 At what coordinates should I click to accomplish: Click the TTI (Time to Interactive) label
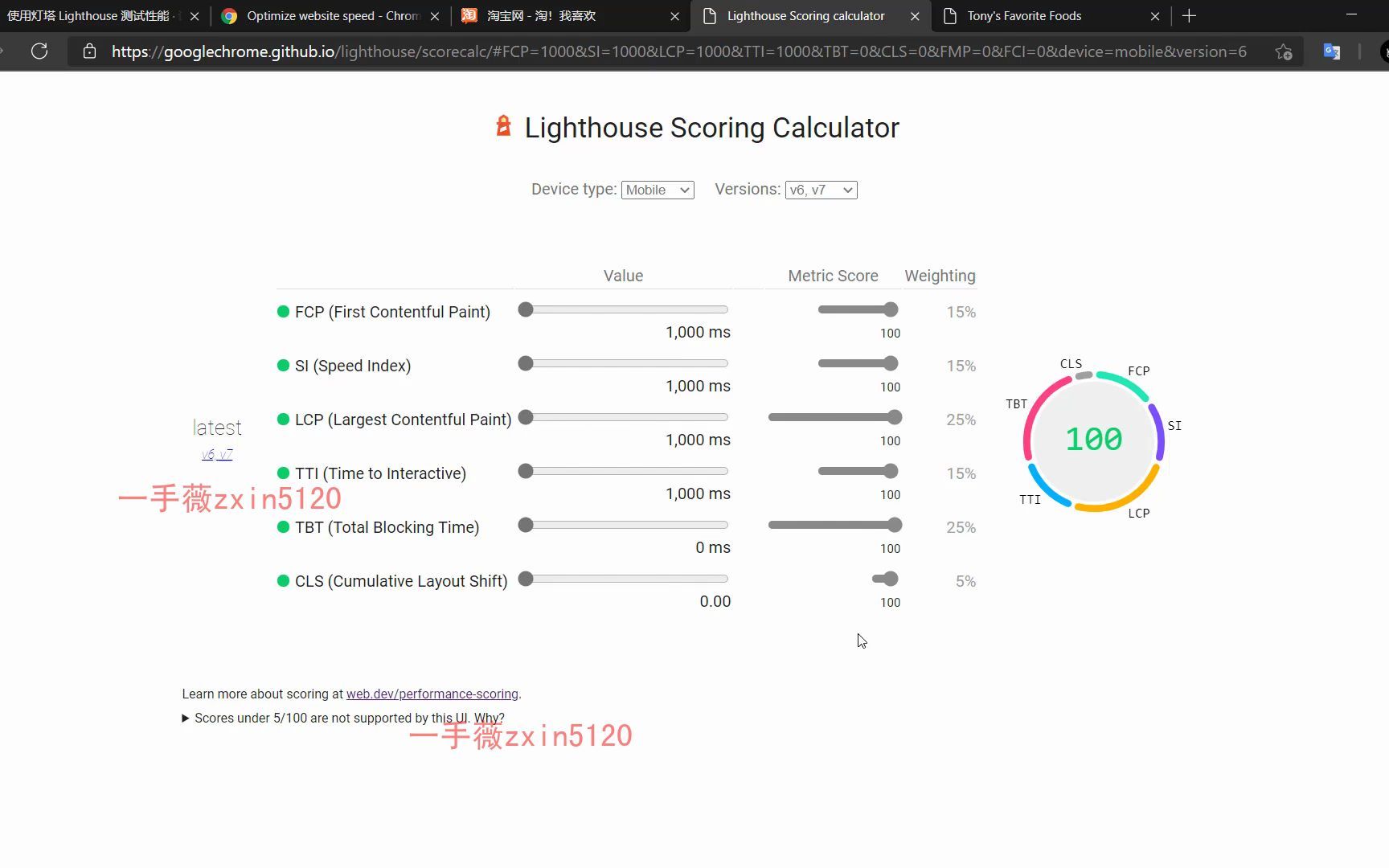coord(380,473)
